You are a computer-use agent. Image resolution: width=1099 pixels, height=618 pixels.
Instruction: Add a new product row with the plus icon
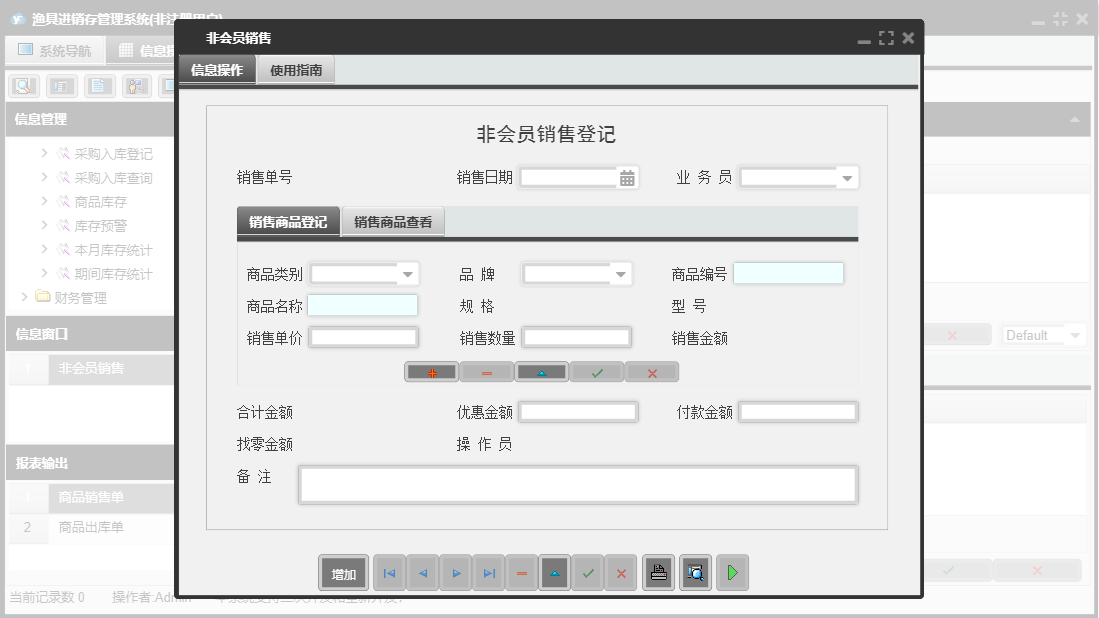(430, 371)
